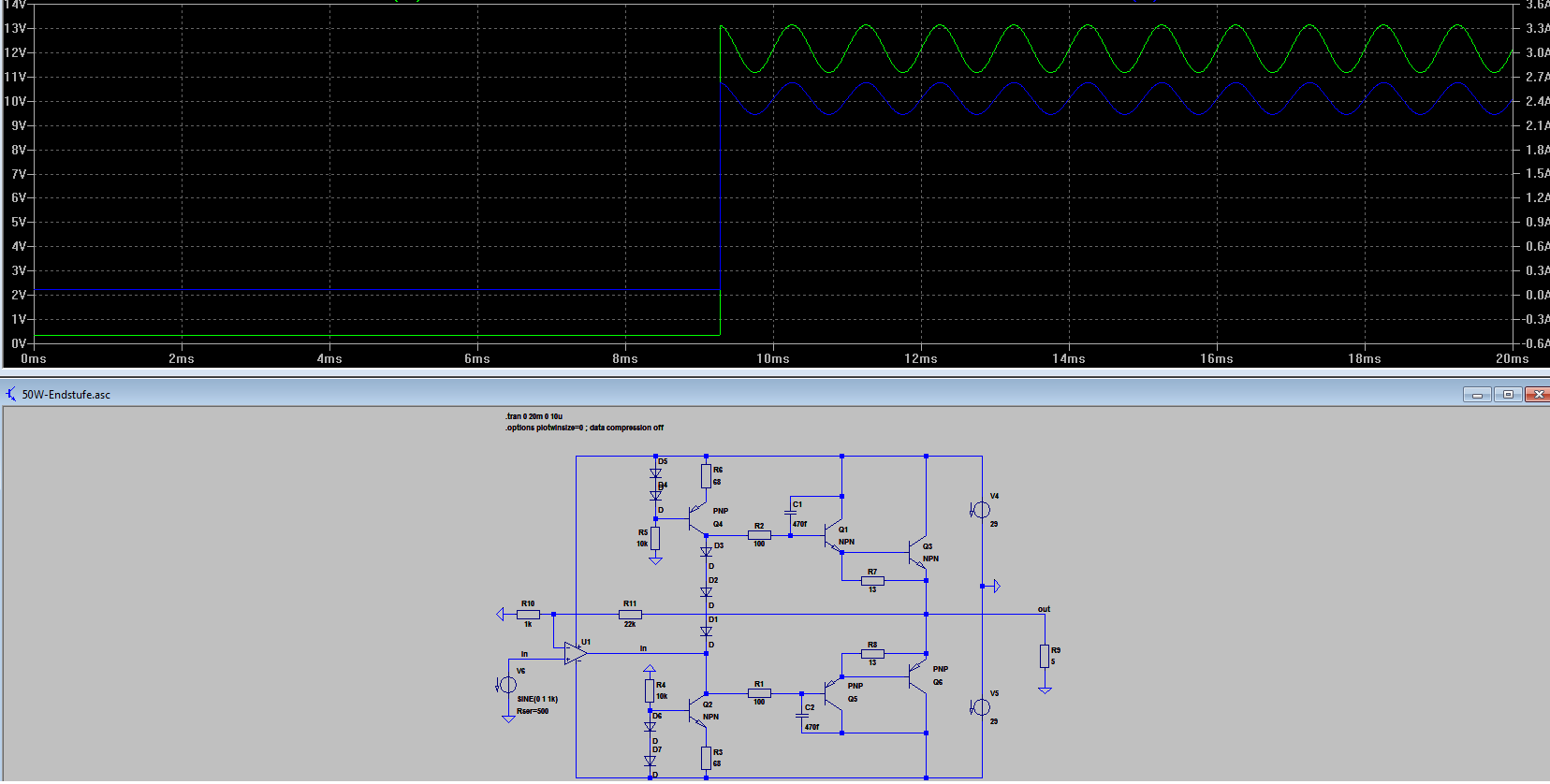Screen dimensions: 1550x784
Task: Select resistor R6 68 ohm symbol
Action: [707, 476]
